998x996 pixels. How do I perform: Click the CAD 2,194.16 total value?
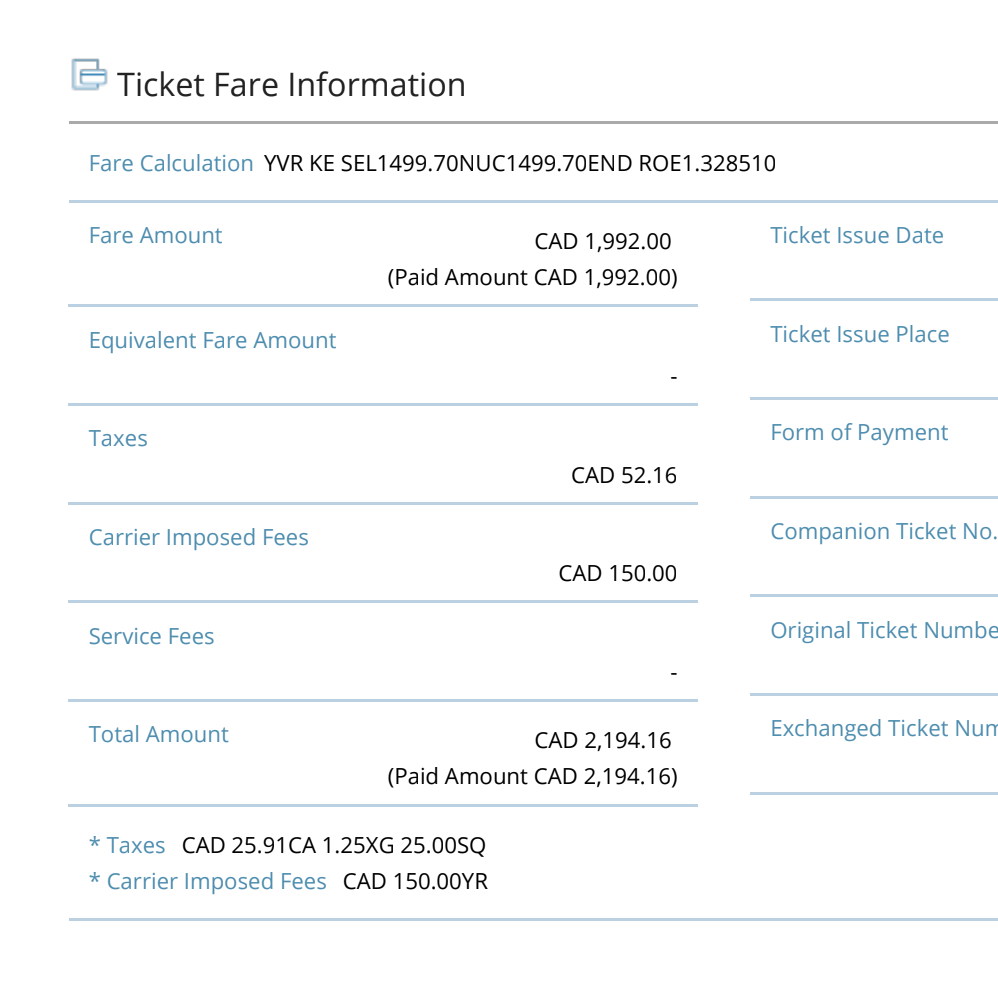[x=603, y=740]
